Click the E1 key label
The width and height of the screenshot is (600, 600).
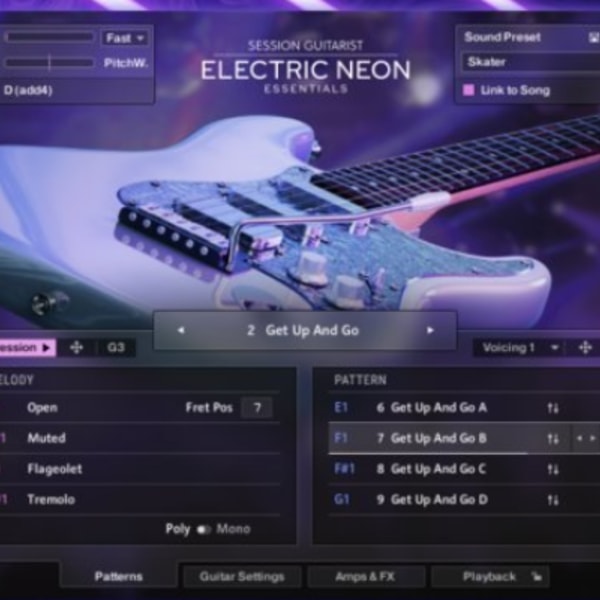tap(341, 408)
